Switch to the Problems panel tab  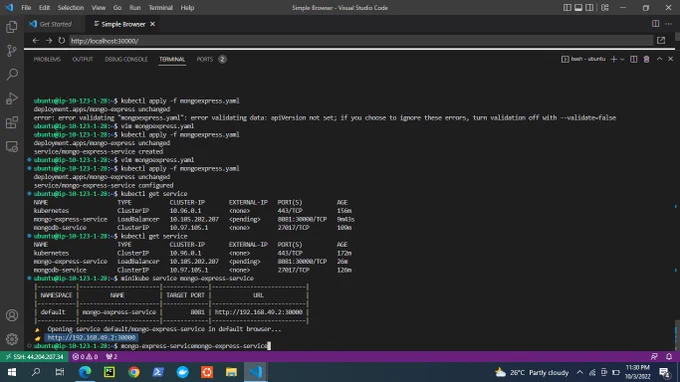(x=47, y=59)
